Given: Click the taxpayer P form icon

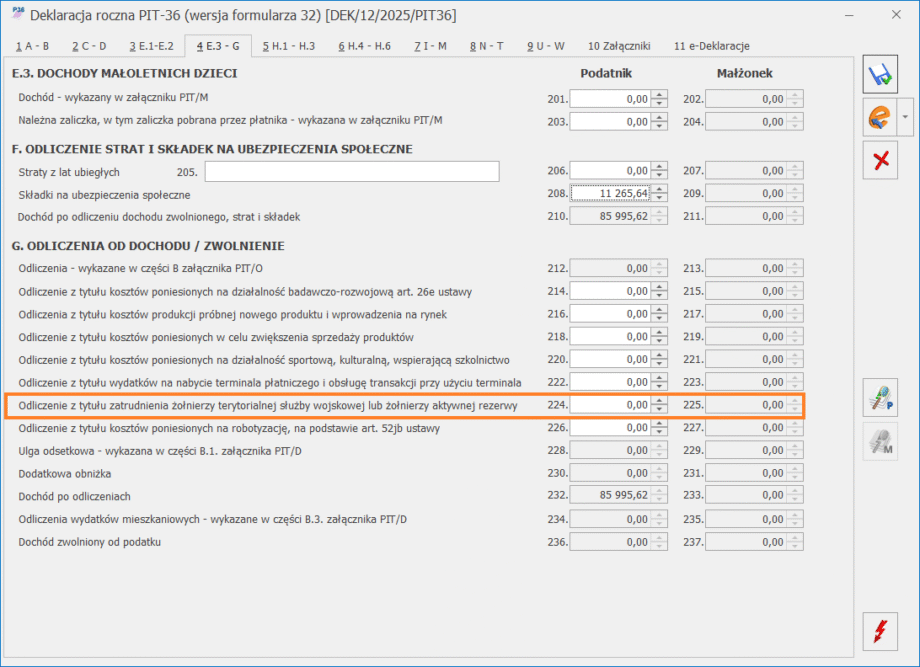Looking at the screenshot, I should click(880, 398).
